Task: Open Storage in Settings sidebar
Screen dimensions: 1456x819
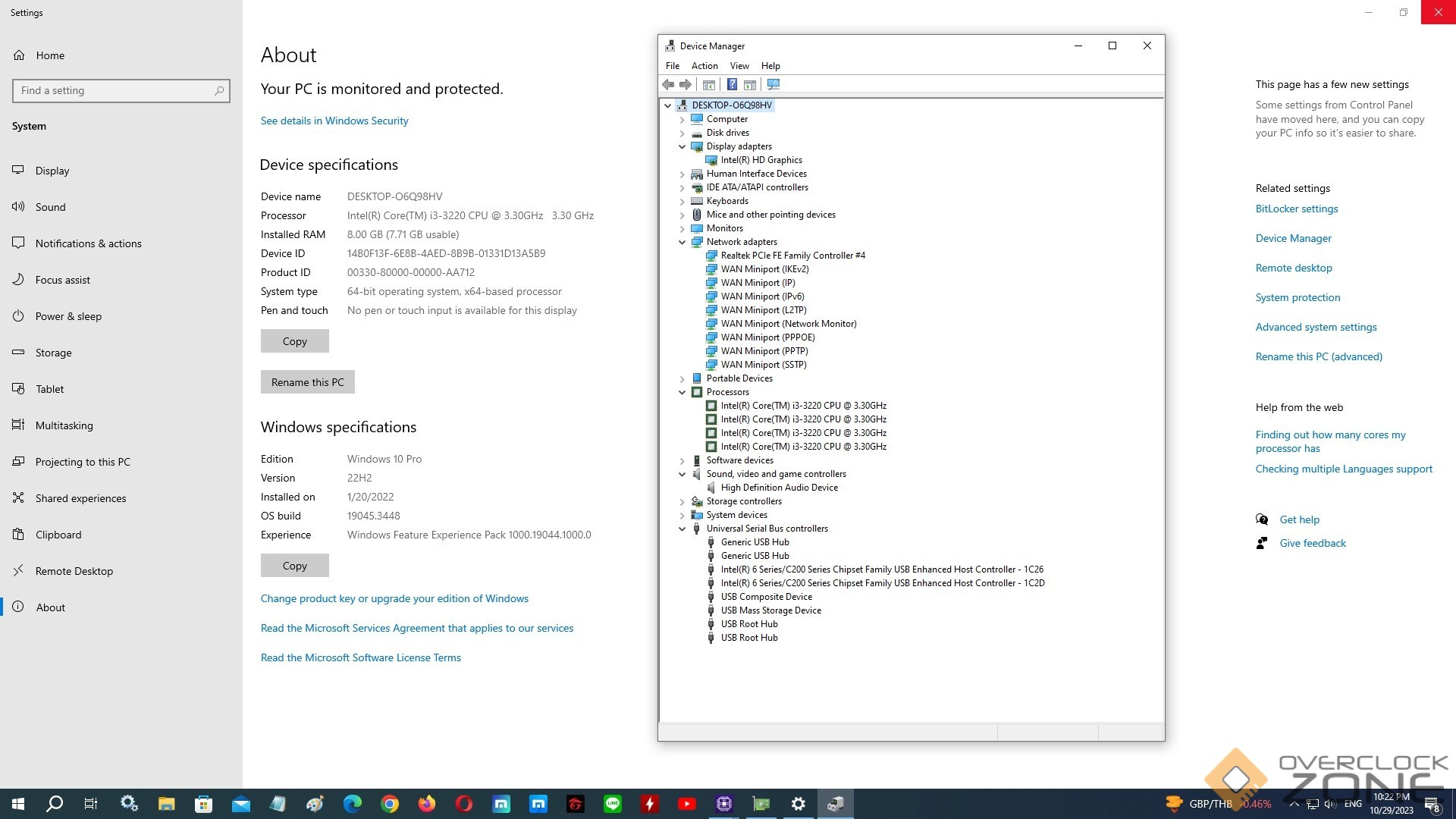Action: click(x=53, y=353)
